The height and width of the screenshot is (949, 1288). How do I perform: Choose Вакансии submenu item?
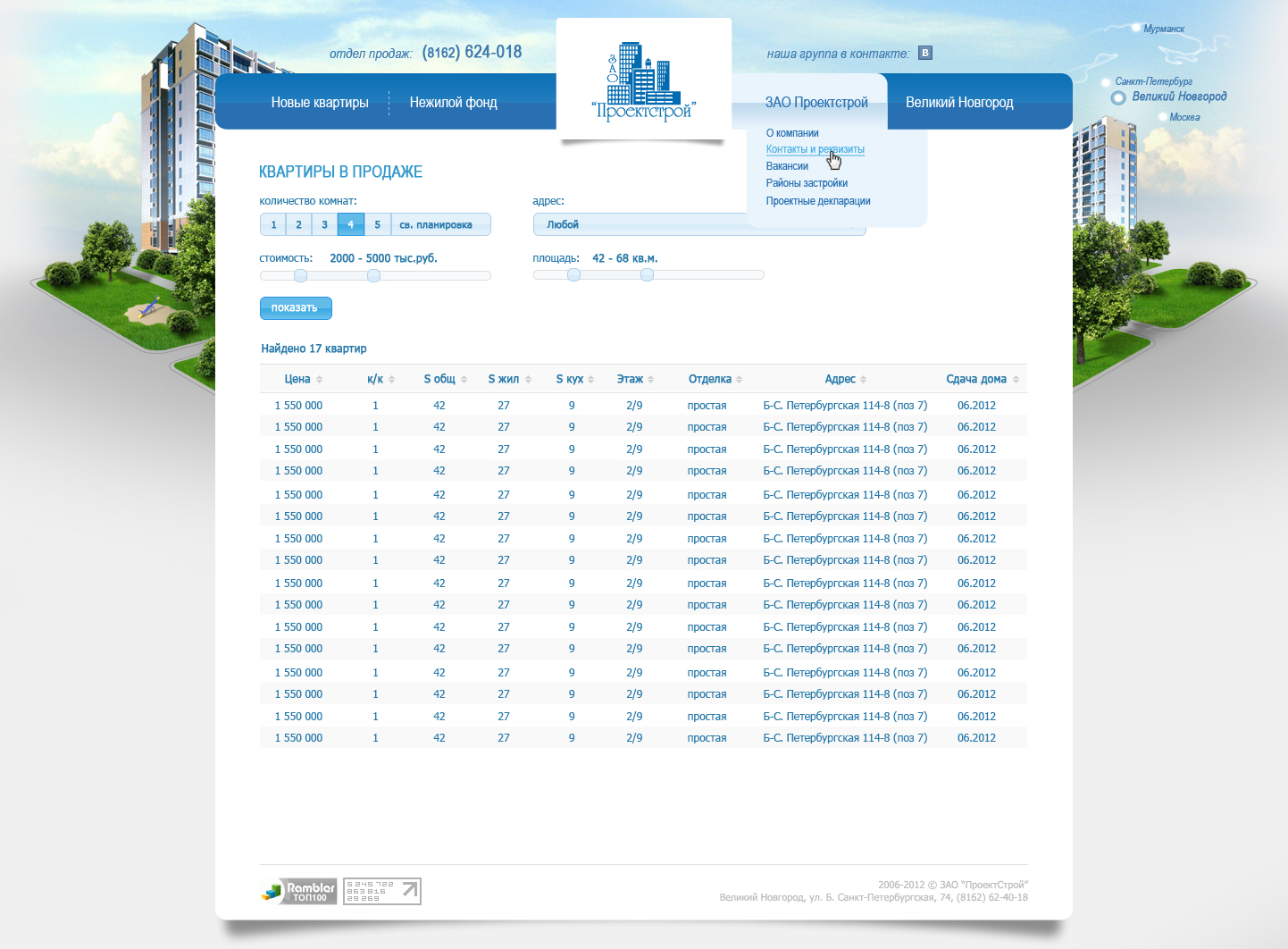coord(787,166)
